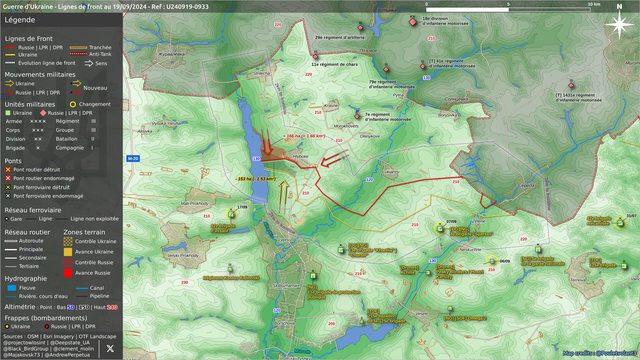Viewport: 640px width, 360px height.
Task: Click the Map credits link
Action: point(599,353)
